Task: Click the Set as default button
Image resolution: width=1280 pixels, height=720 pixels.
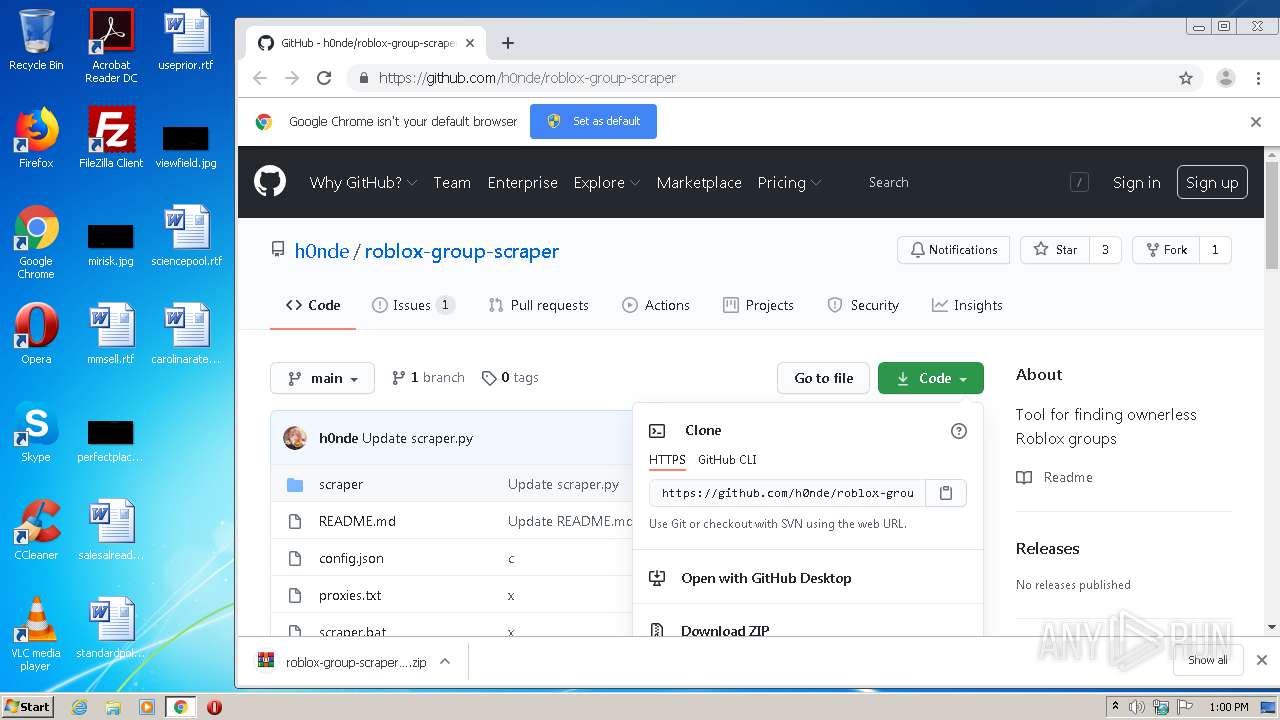Action: 594,121
